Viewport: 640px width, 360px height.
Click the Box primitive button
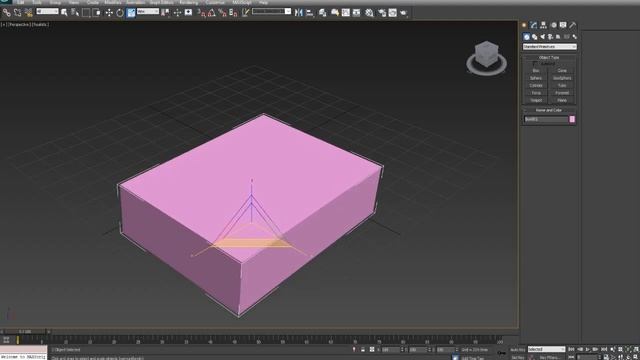536,71
